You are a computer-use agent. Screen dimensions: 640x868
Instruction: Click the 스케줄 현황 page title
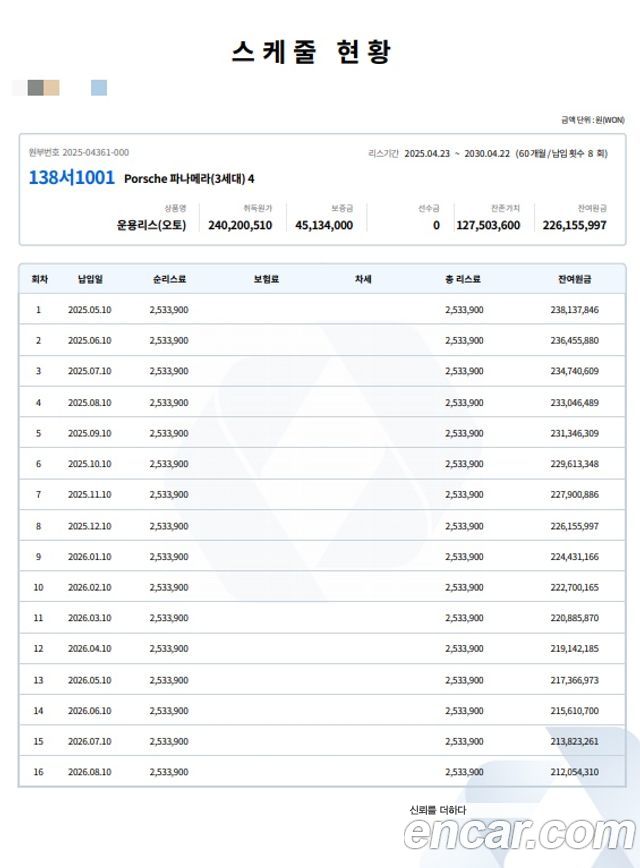311,52
